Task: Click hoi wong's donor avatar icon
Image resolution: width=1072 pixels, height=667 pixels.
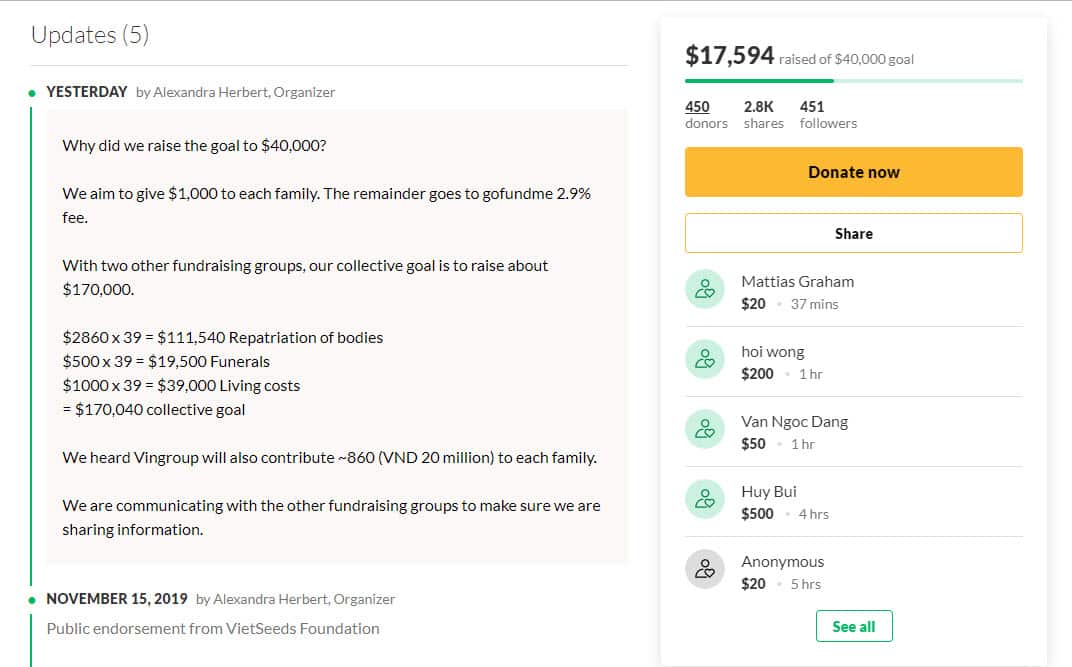Action: tap(704, 359)
